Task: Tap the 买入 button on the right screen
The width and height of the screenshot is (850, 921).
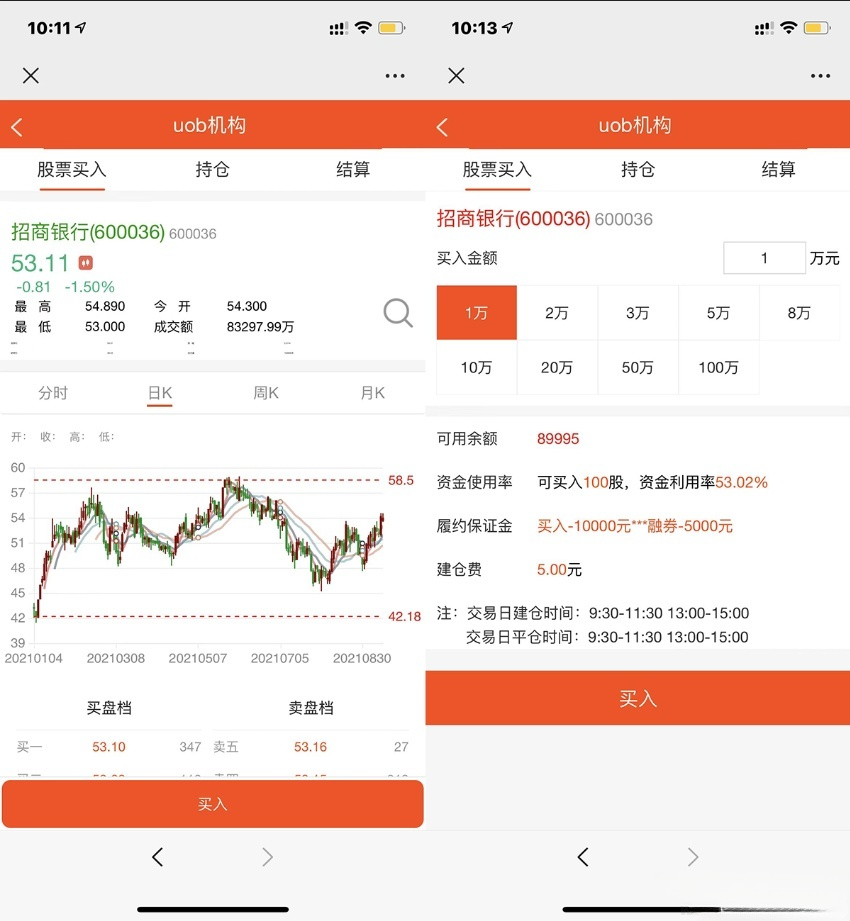Action: (x=637, y=698)
